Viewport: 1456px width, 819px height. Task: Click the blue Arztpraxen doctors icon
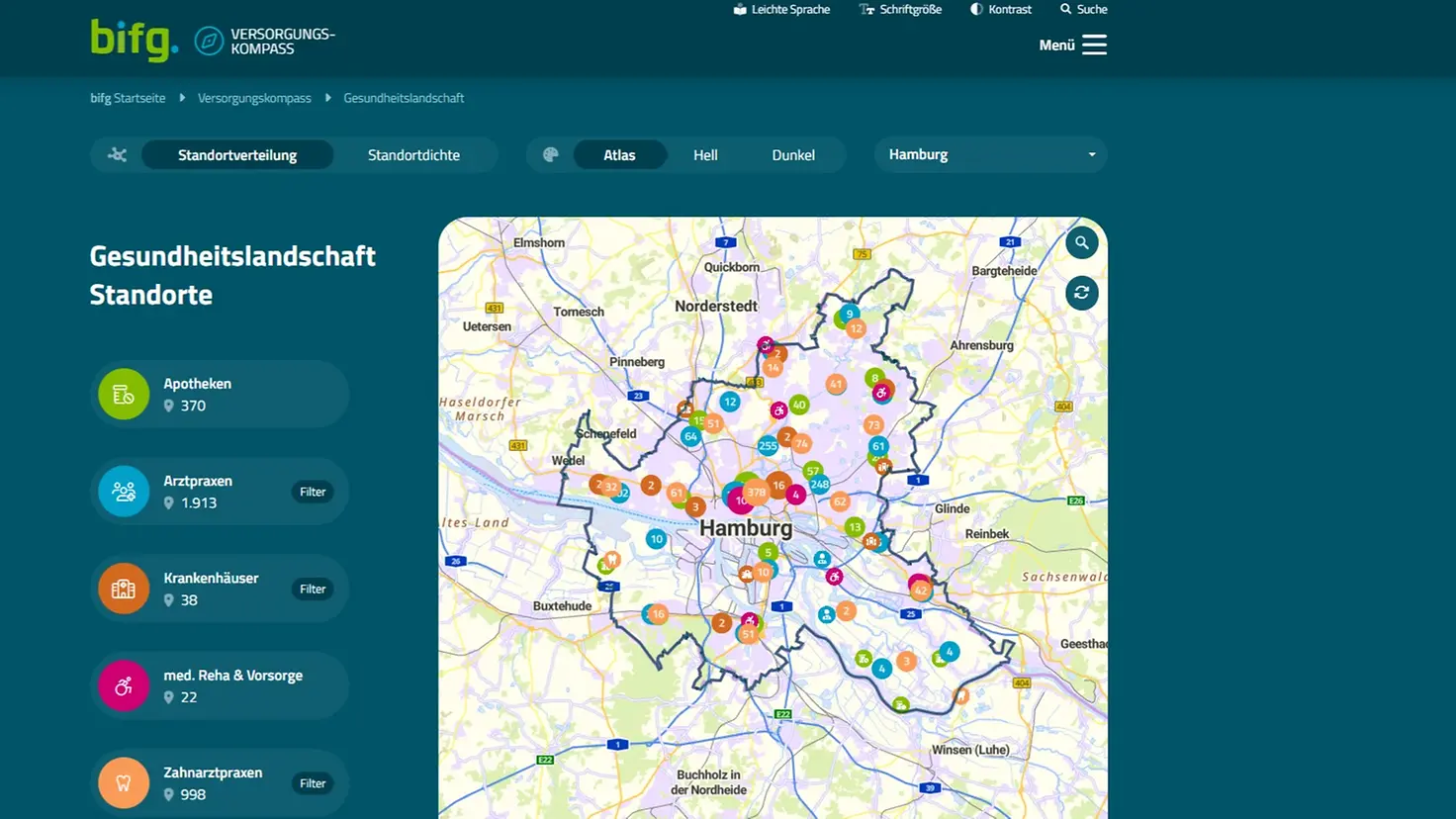pos(124,492)
